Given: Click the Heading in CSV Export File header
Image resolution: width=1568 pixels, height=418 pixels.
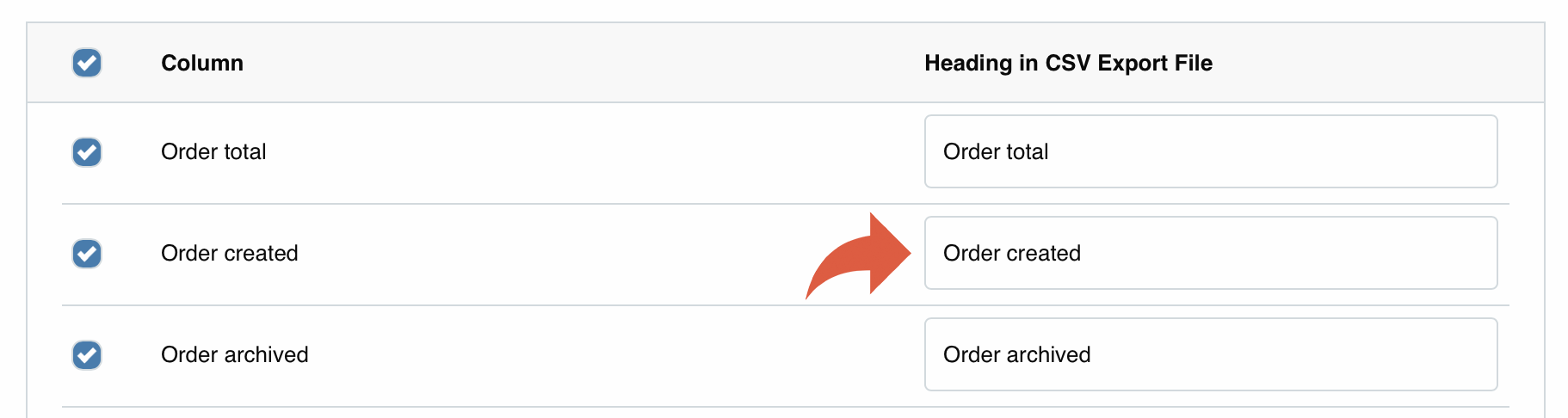Looking at the screenshot, I should (1068, 63).
